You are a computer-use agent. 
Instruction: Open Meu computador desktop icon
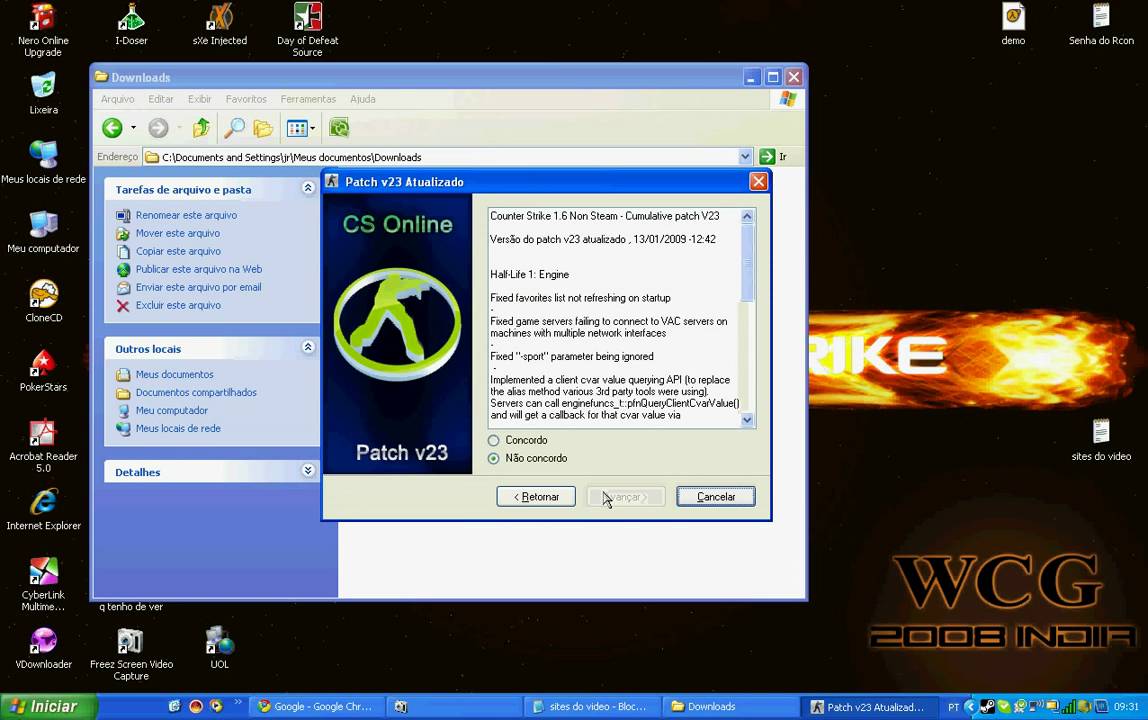pyautogui.click(x=43, y=231)
